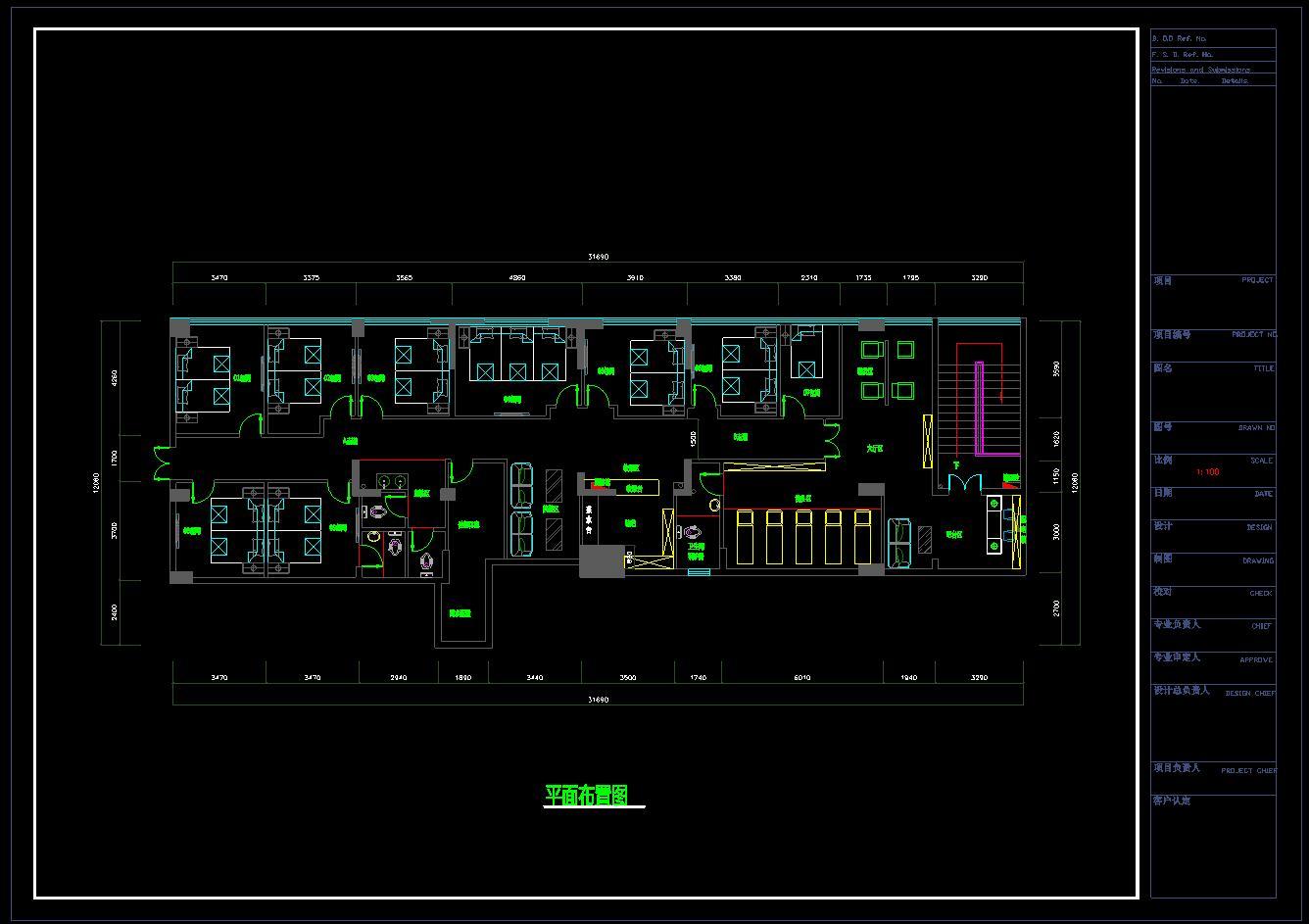This screenshot has height=924, width=1309.
Task: Select the 1795 dimension label
Action: [x=910, y=278]
